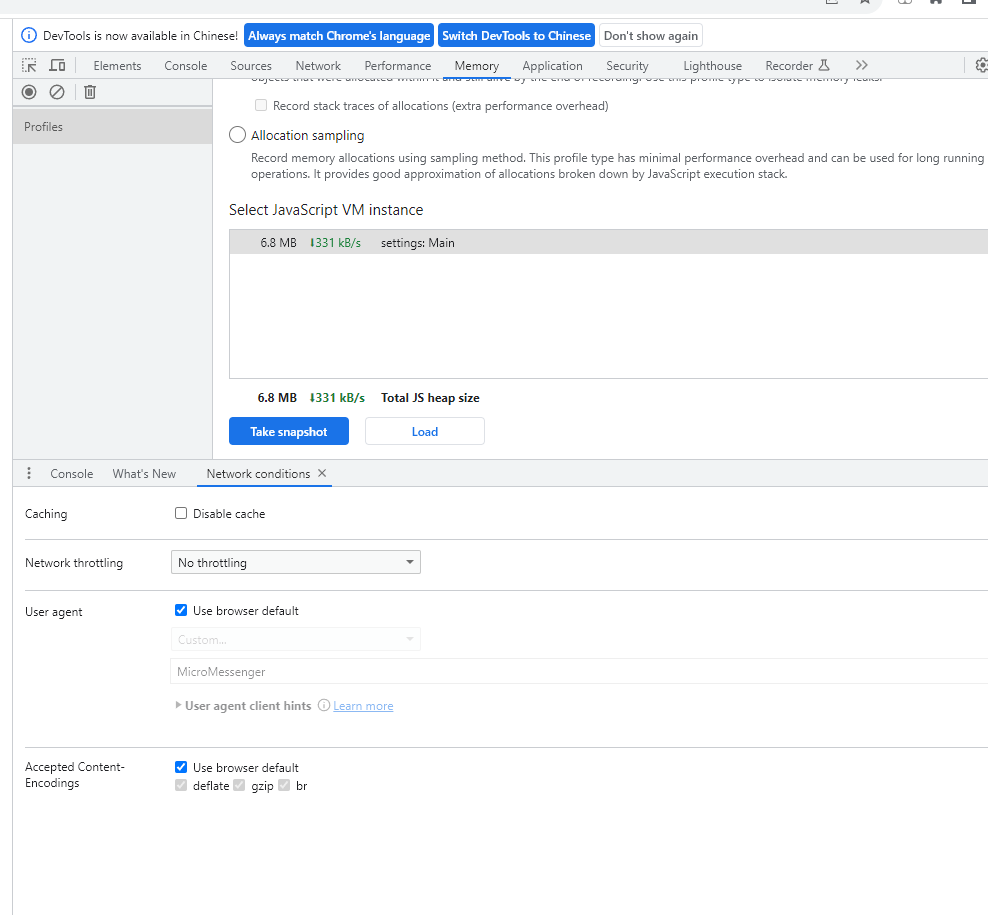
Task: Uncheck User agent Use browser default
Action: point(181,610)
